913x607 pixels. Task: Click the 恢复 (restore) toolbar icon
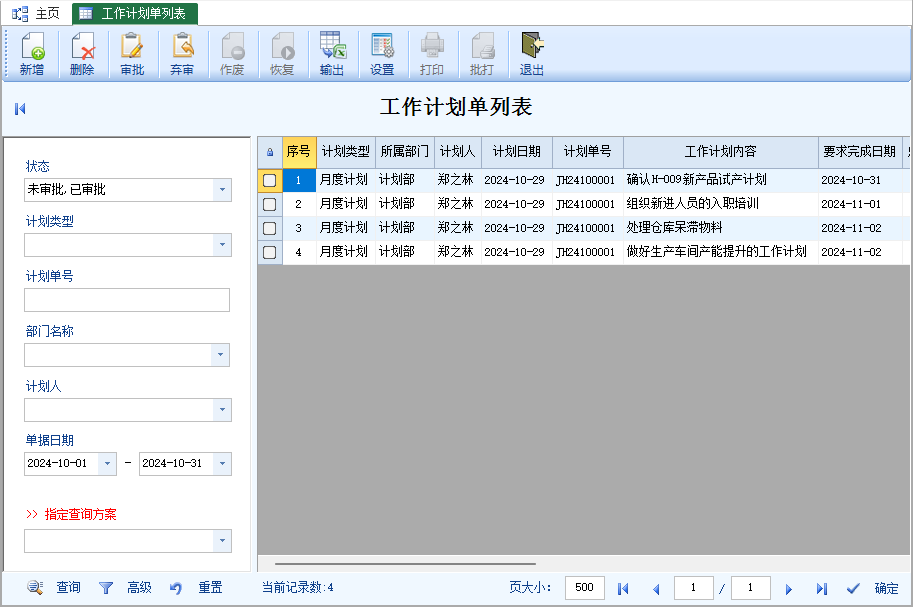[282, 54]
